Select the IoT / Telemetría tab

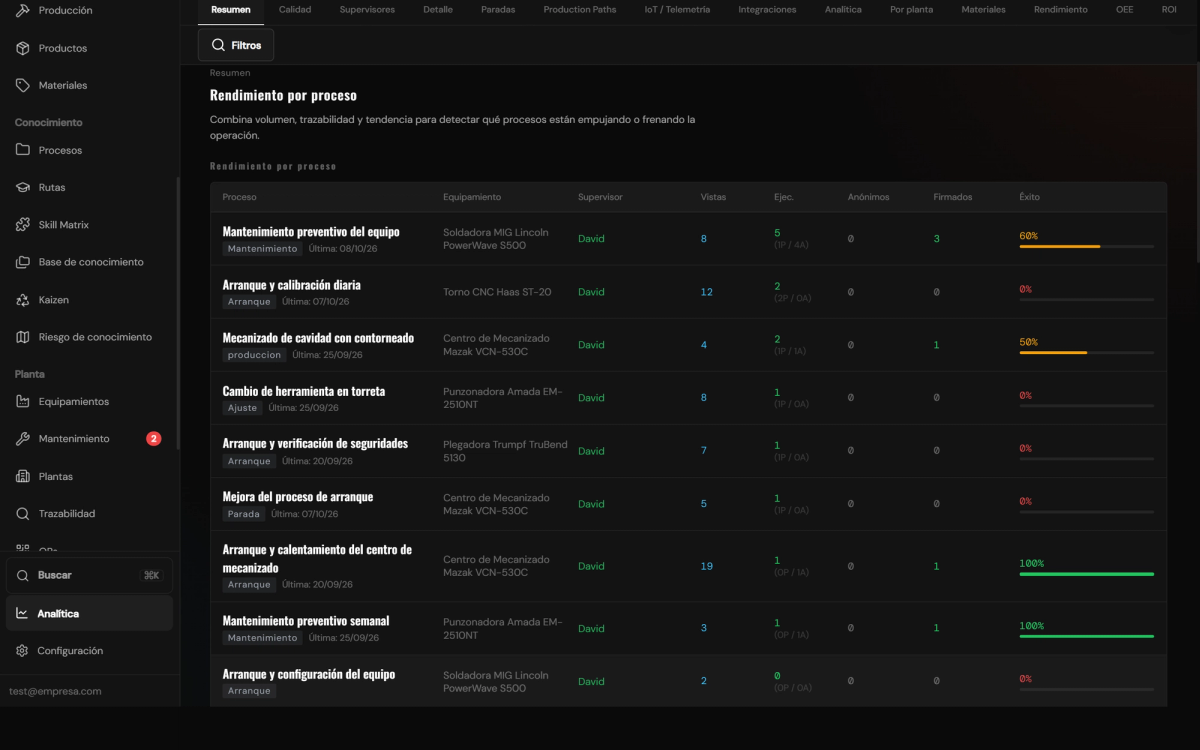click(x=678, y=10)
